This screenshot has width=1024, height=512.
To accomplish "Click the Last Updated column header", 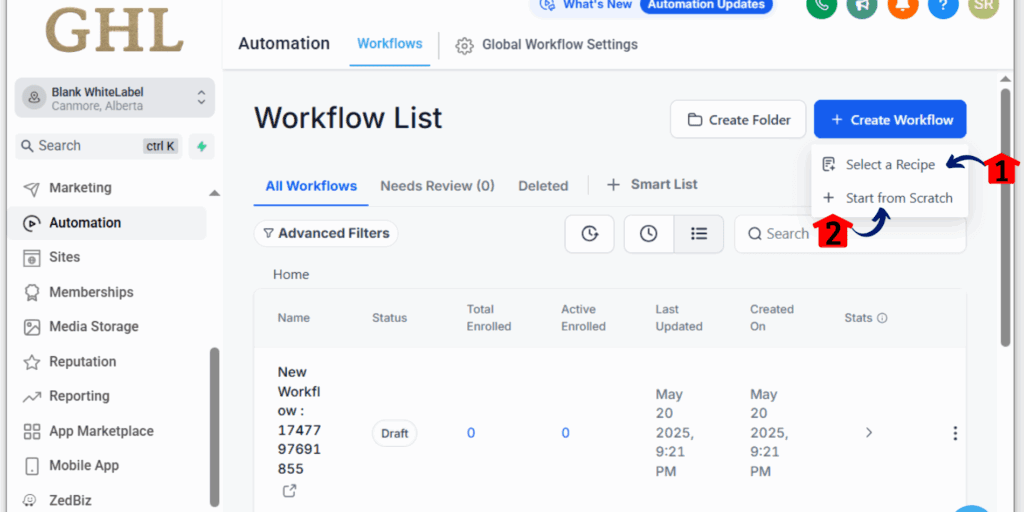I will [x=679, y=318].
